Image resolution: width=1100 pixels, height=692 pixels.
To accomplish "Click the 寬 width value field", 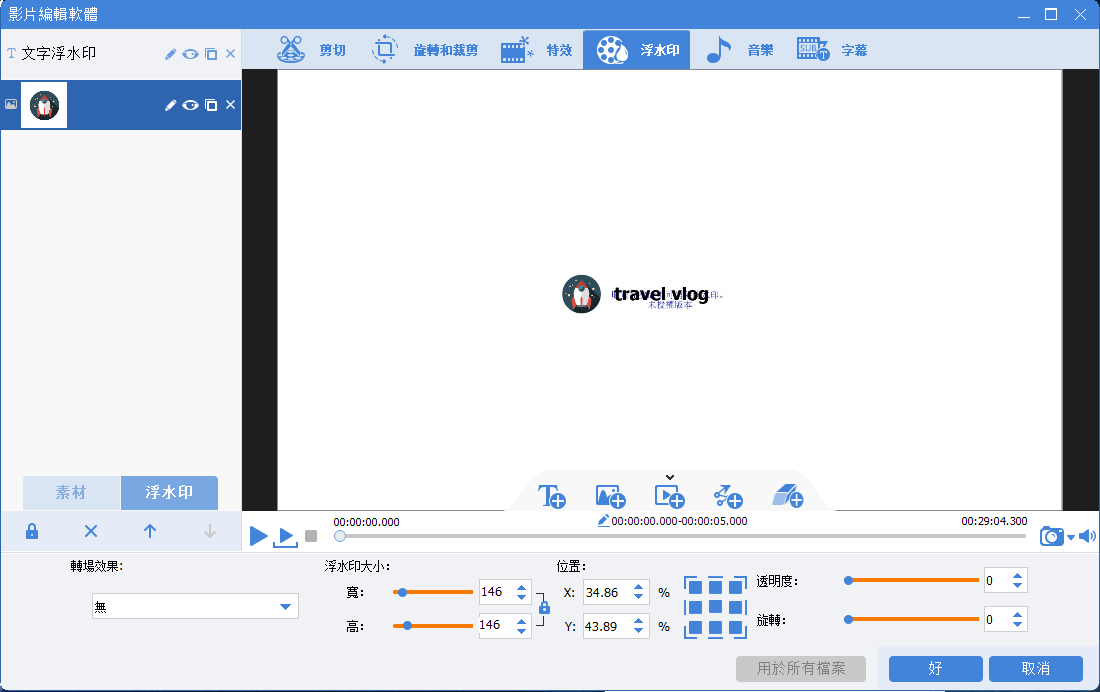I will pyautogui.click(x=496, y=592).
